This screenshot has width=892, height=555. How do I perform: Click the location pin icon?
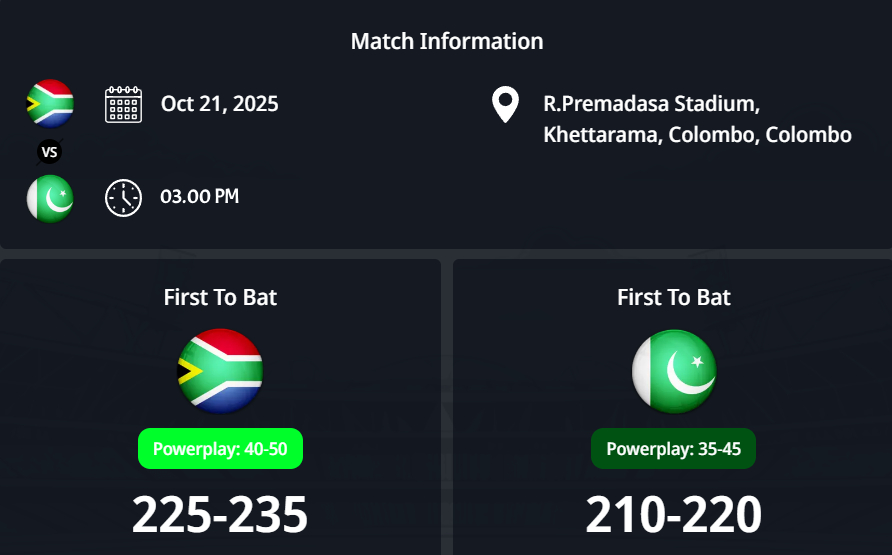coord(506,105)
